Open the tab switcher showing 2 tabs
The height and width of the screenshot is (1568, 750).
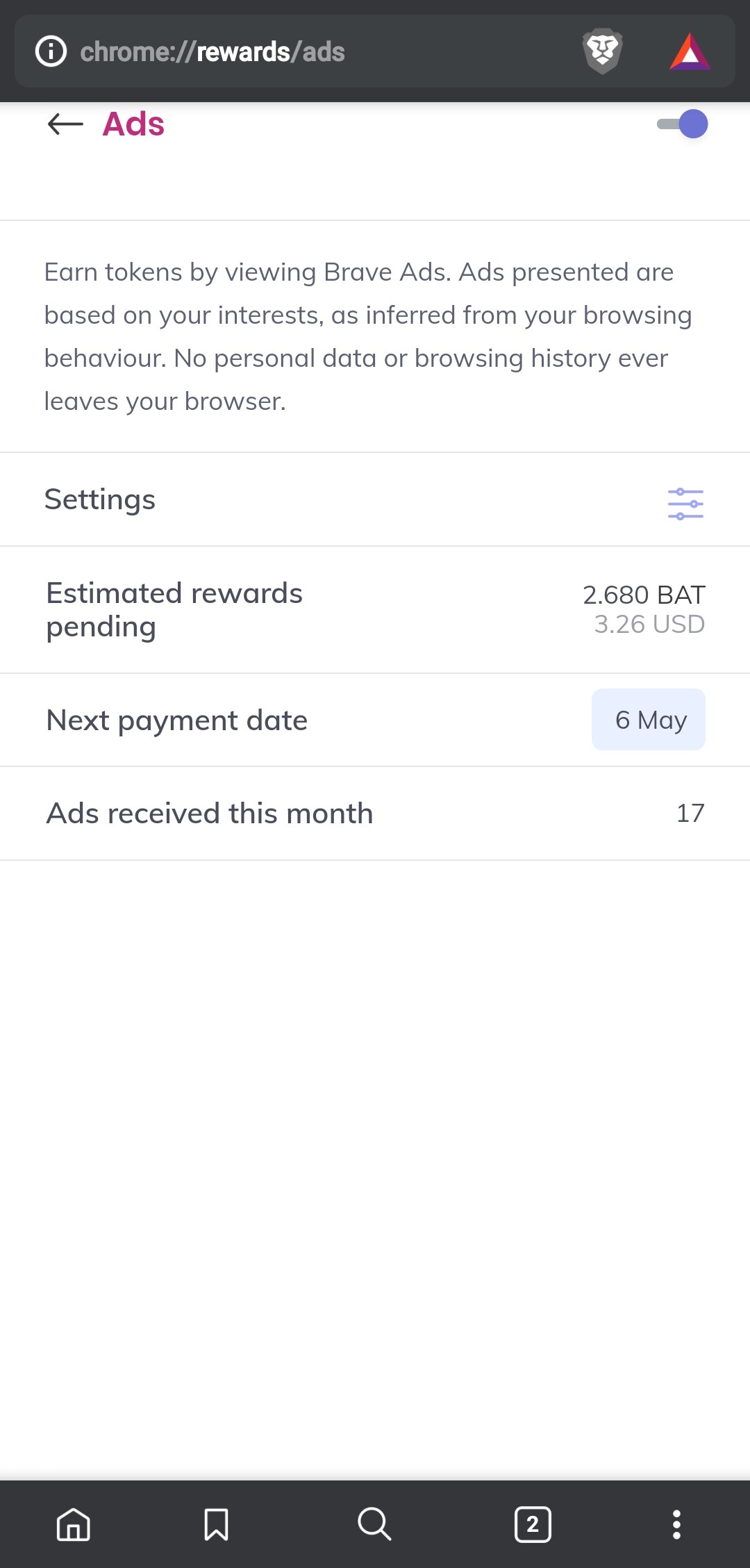point(533,1524)
